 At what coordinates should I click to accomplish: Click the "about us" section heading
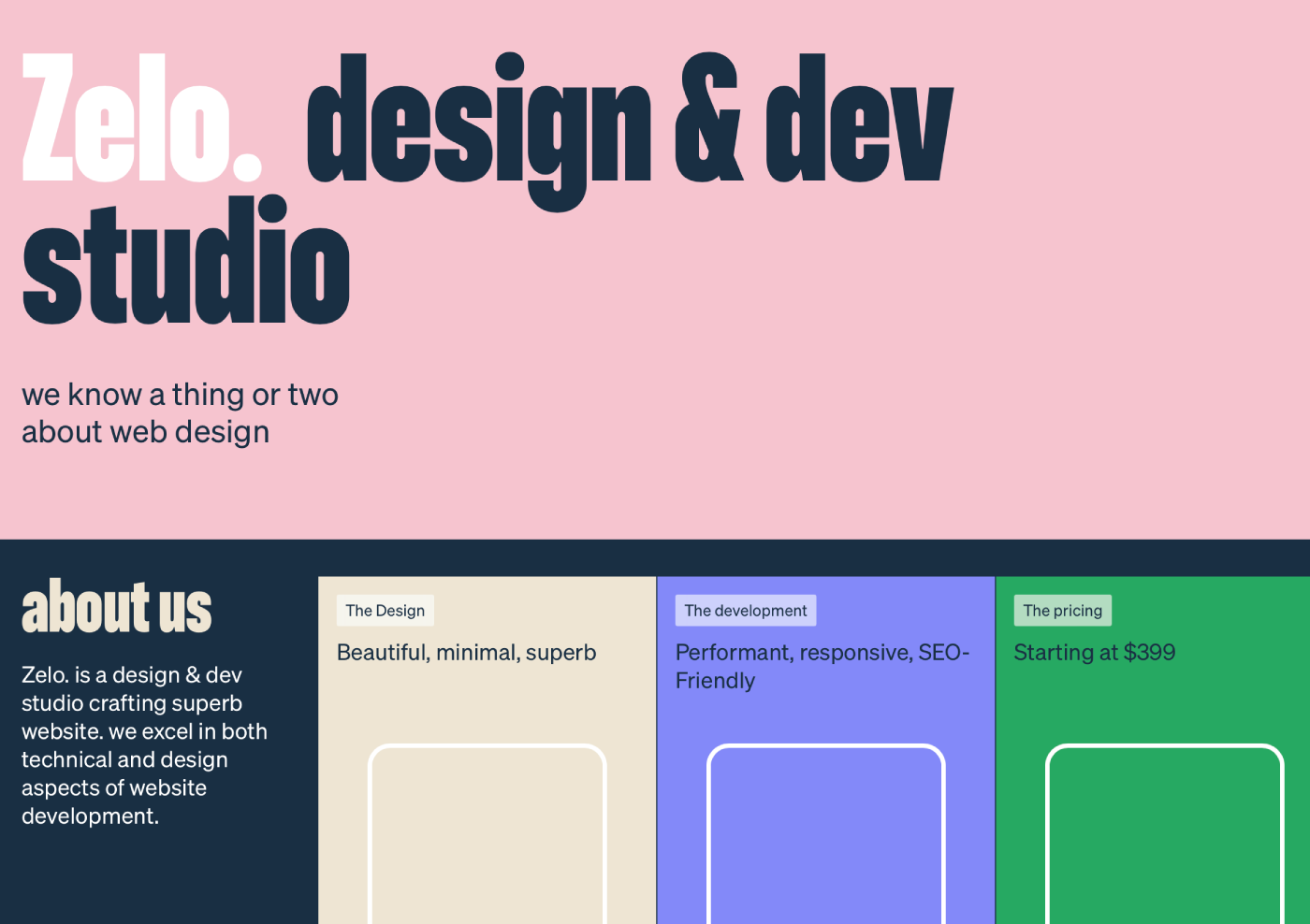coord(117,608)
